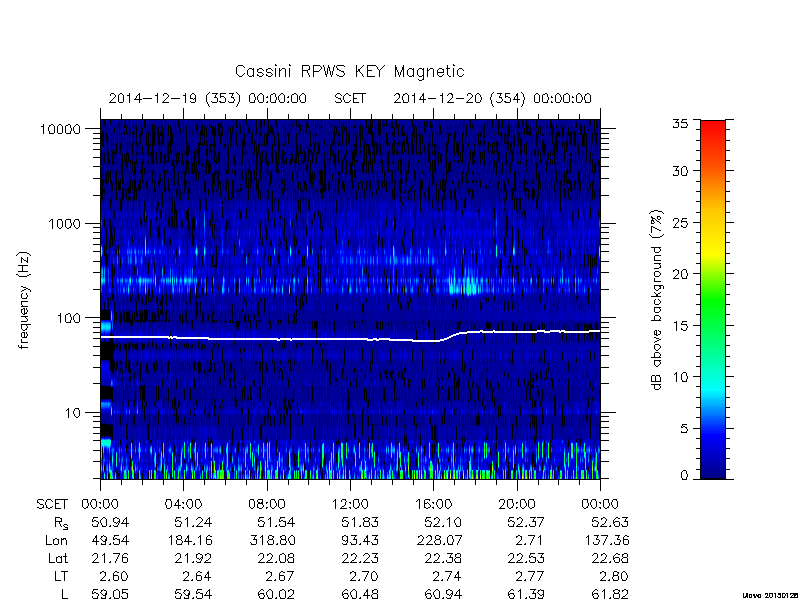Click the Lat value 22.68
Screen dimensions: 800x600
click(610, 558)
